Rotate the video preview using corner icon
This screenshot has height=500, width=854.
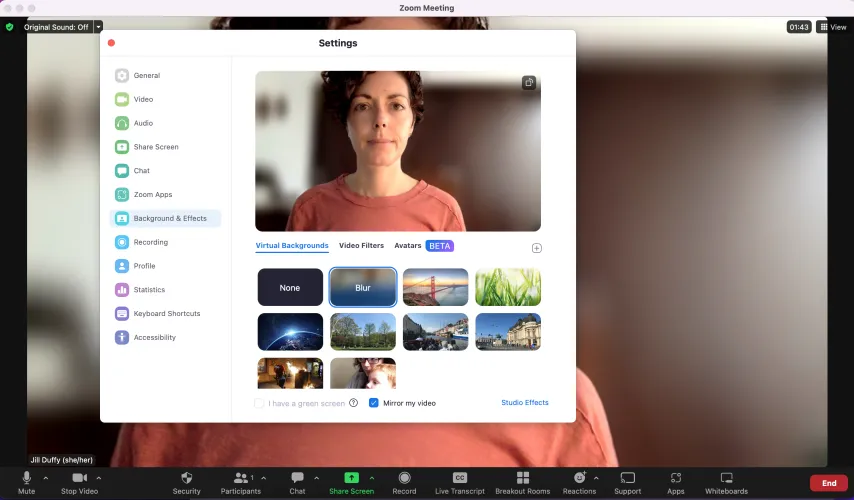529,83
